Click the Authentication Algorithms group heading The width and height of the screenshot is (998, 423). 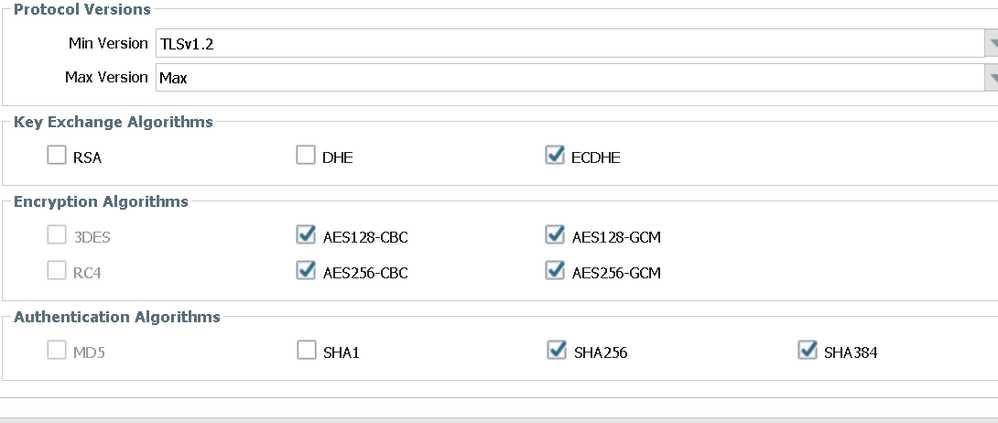[116, 317]
